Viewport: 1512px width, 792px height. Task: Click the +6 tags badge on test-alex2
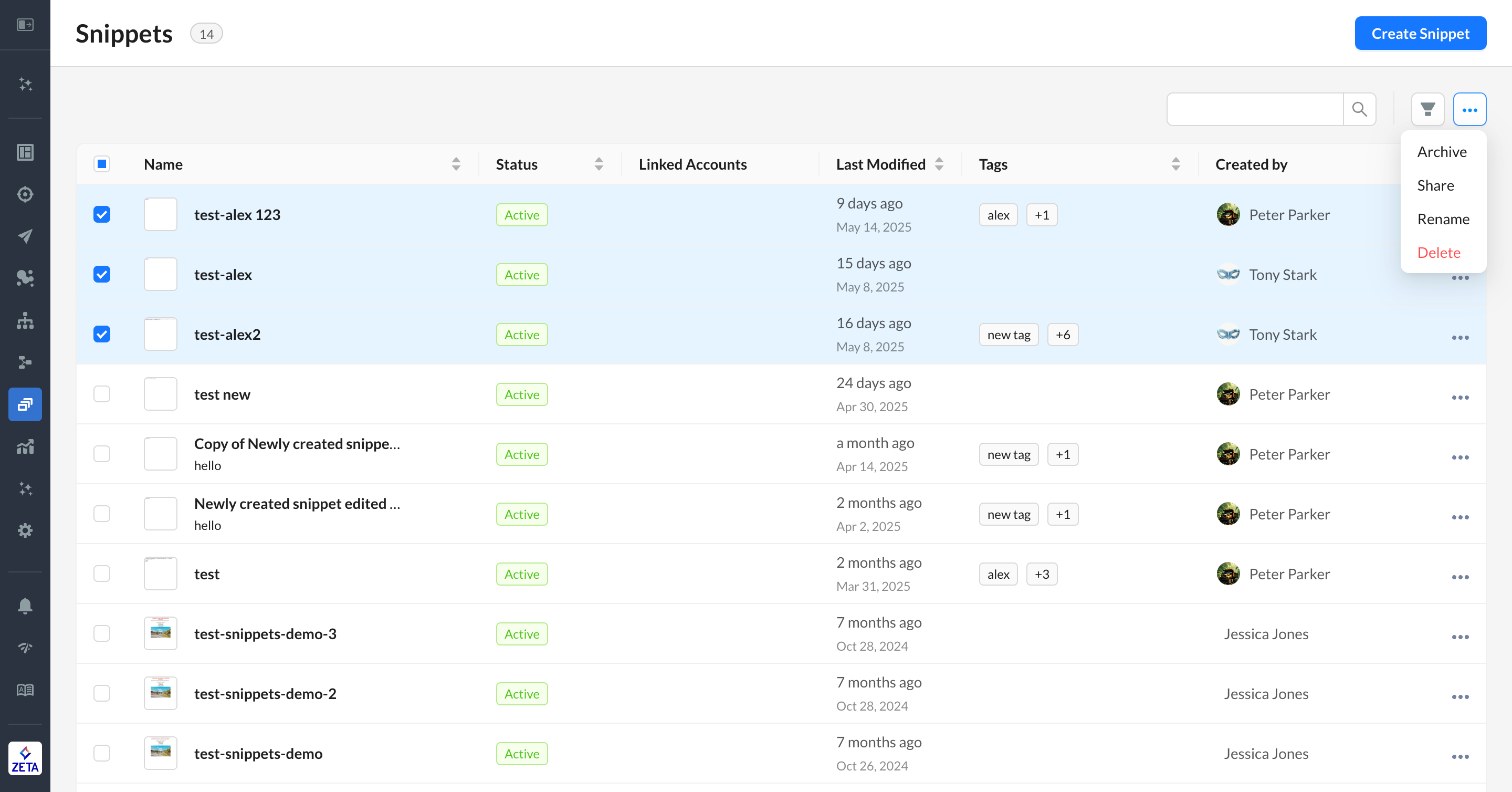pyautogui.click(x=1063, y=335)
